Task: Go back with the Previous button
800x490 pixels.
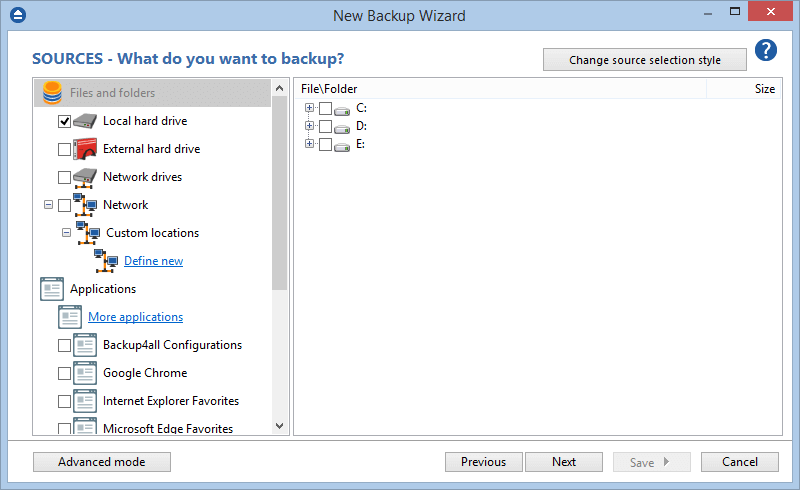Action: (x=484, y=462)
